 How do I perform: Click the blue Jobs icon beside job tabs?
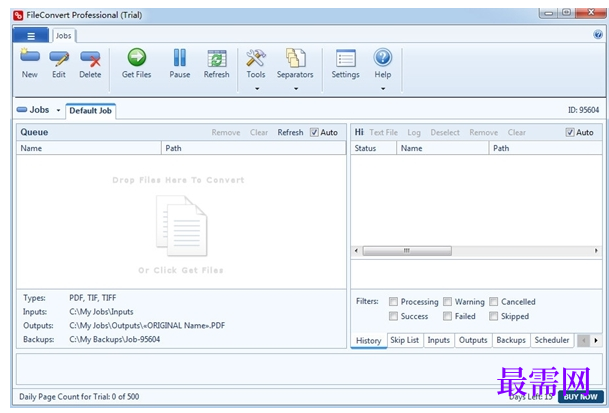click(22, 110)
